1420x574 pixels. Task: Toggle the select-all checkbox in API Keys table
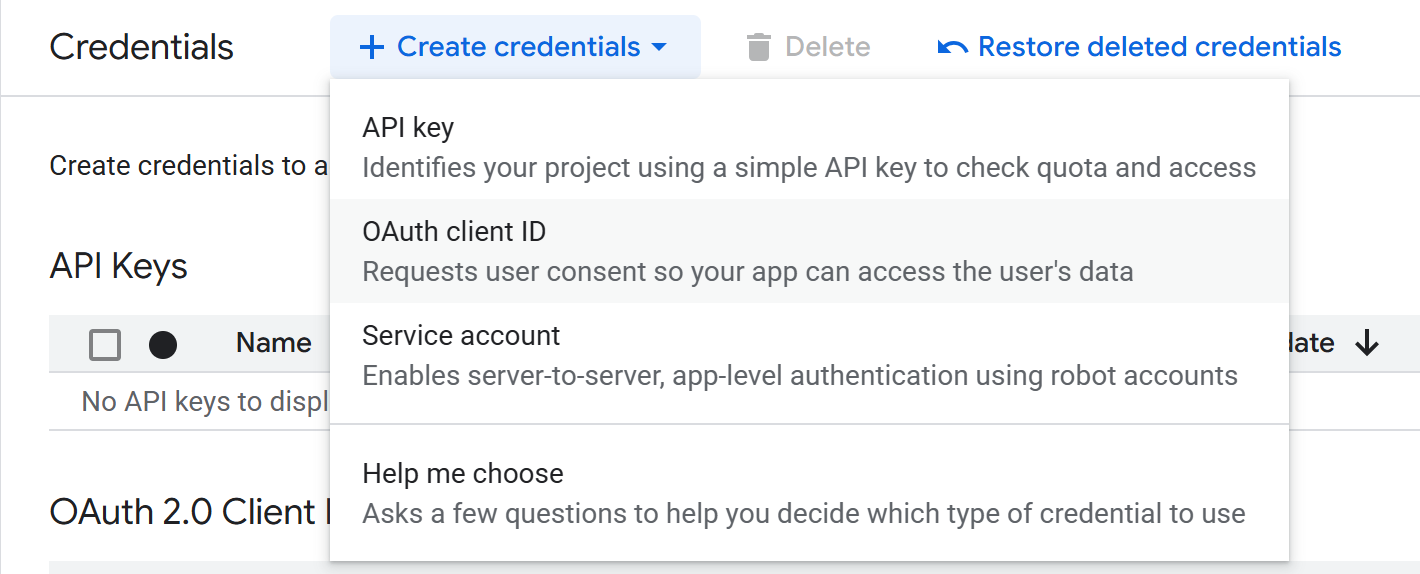click(105, 345)
